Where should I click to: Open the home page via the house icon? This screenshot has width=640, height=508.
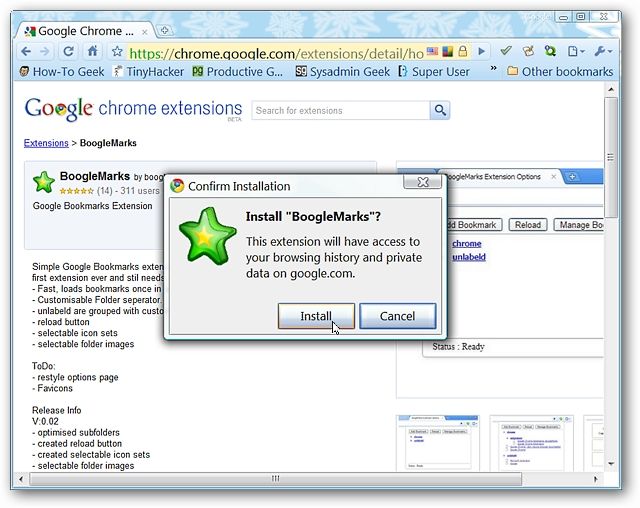coord(93,51)
